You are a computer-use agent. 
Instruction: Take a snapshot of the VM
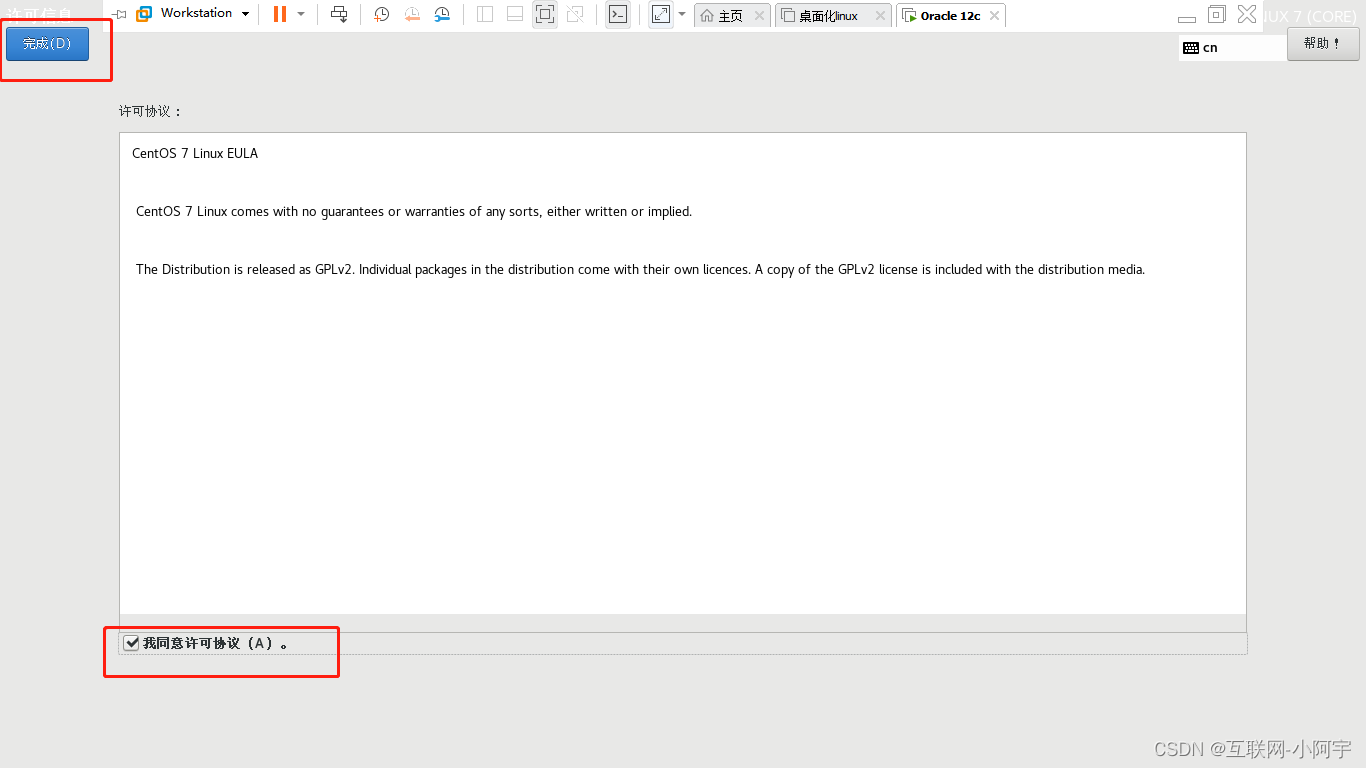click(x=381, y=14)
